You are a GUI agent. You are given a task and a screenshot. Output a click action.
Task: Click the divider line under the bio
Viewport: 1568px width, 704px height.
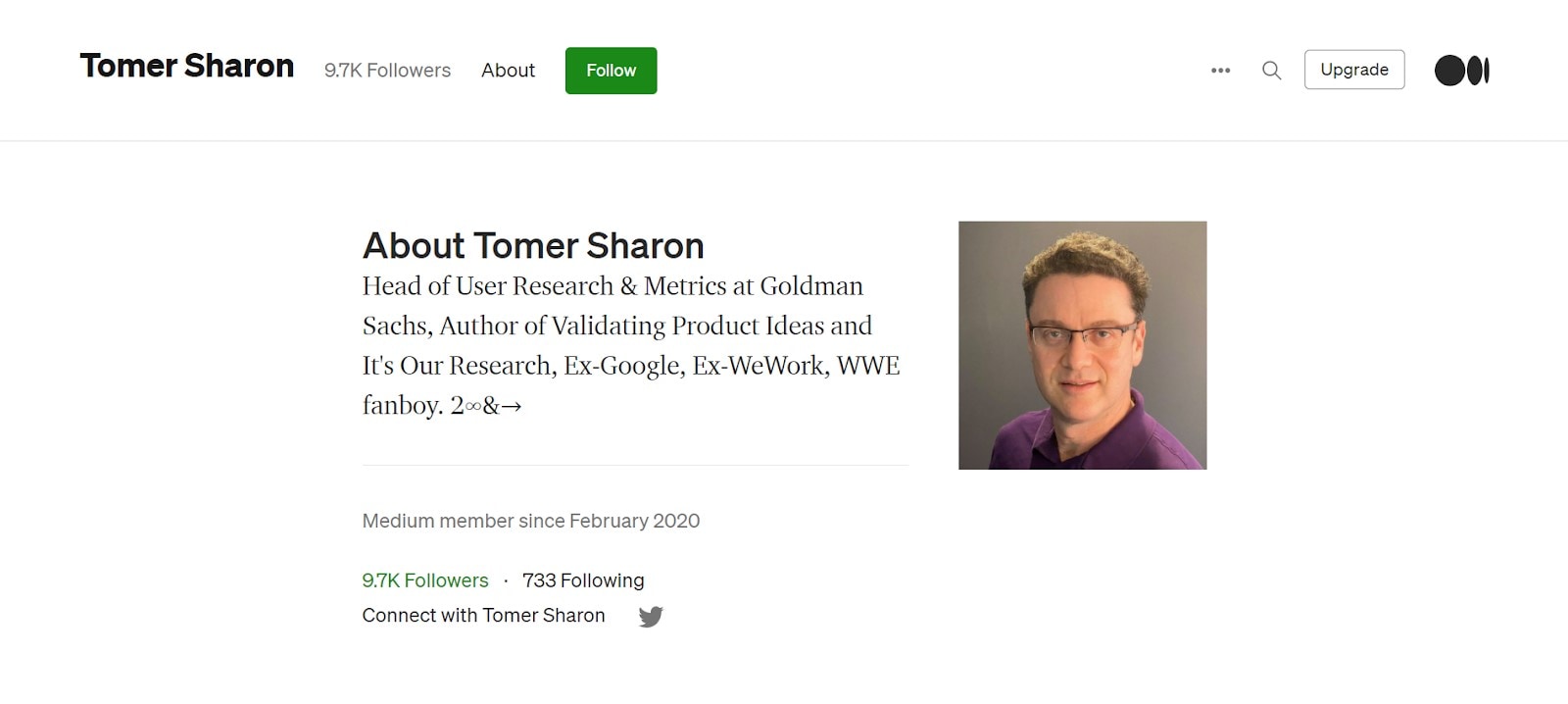[635, 466]
